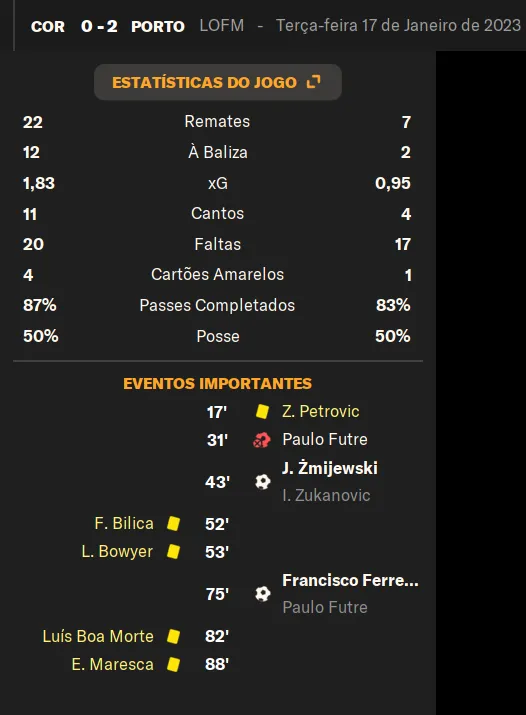Open the Estatísticas do Jogo button

click(218, 82)
